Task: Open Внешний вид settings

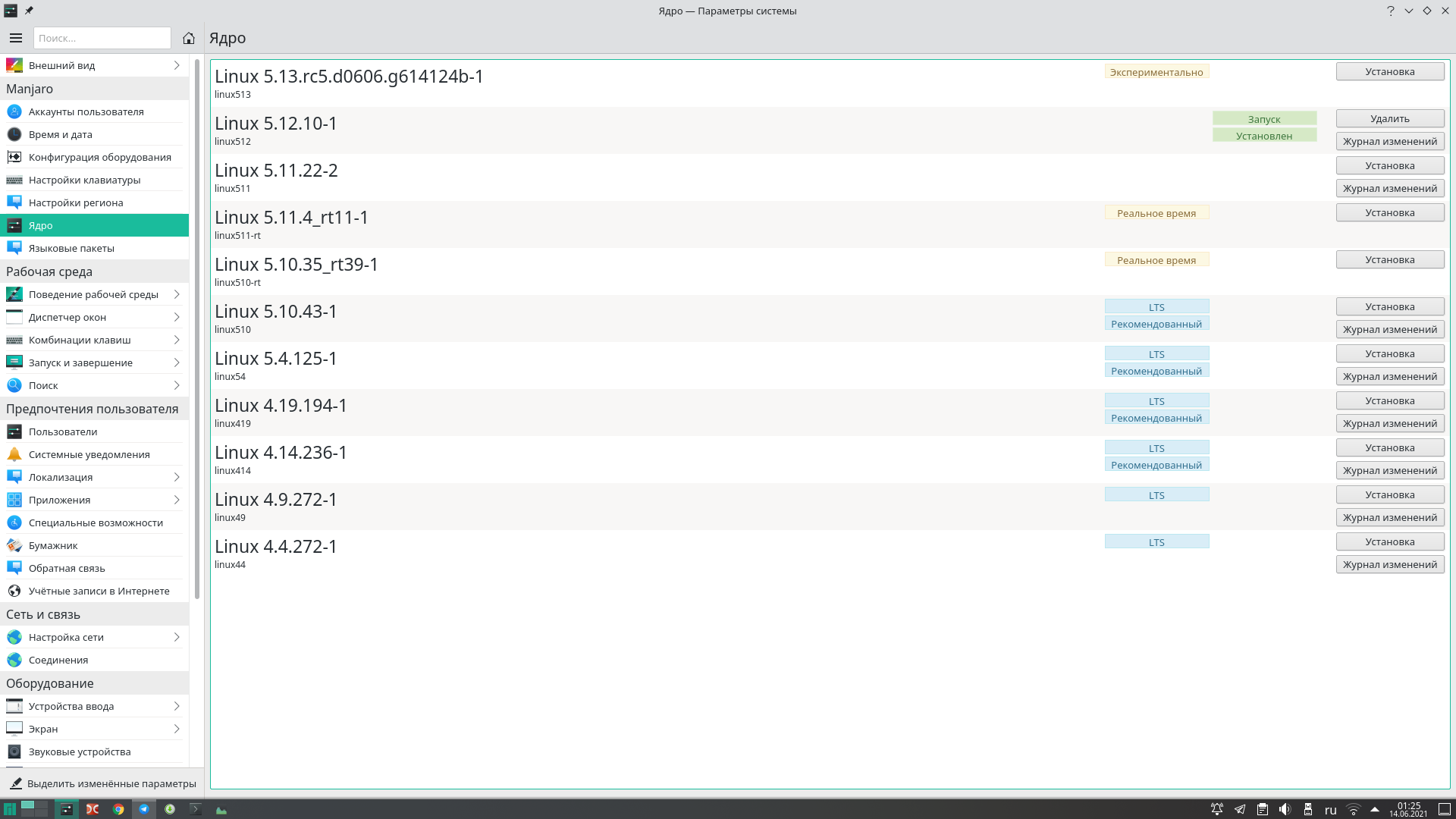Action: pyautogui.click(x=94, y=65)
